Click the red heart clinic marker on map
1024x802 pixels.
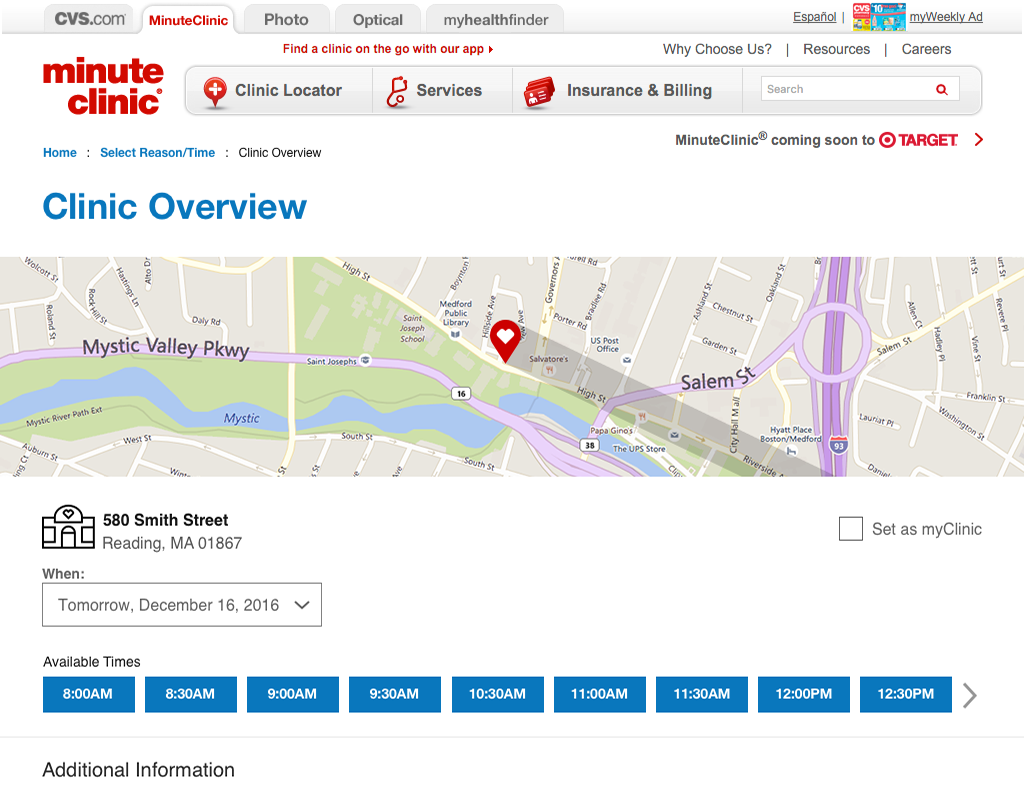pyautogui.click(x=505, y=340)
